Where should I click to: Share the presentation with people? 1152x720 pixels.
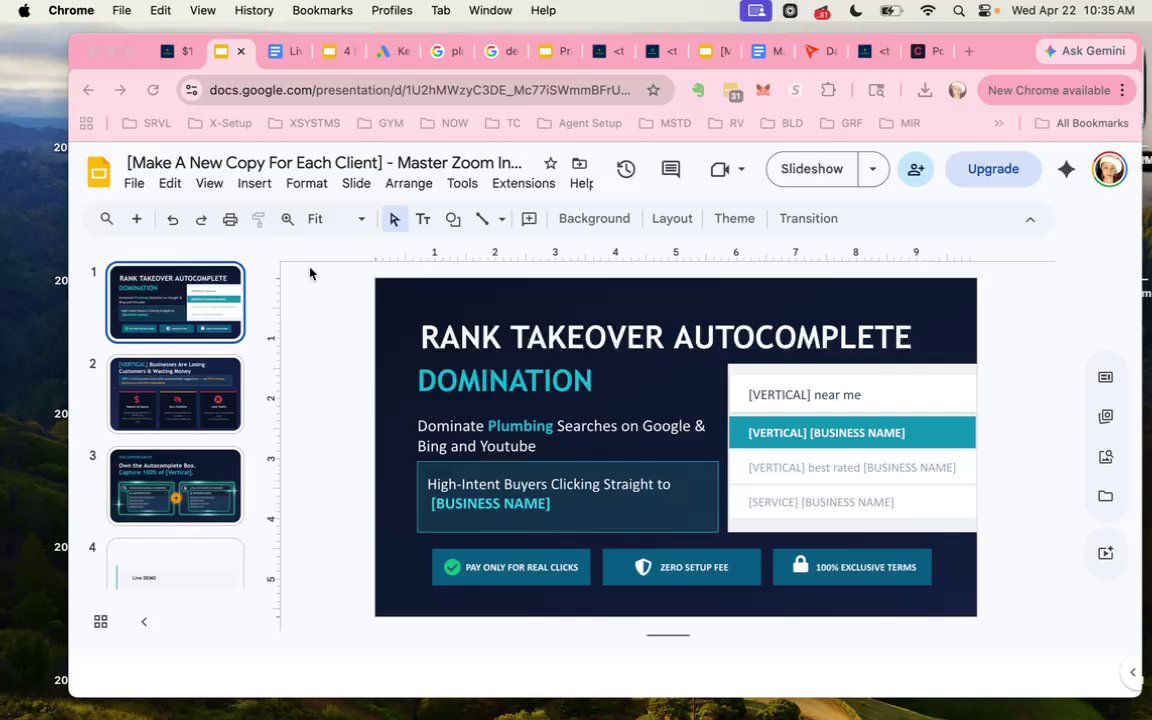915,169
